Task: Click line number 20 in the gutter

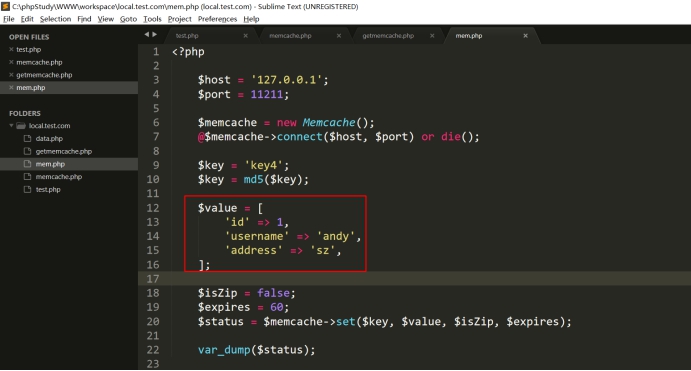Action: (153, 322)
